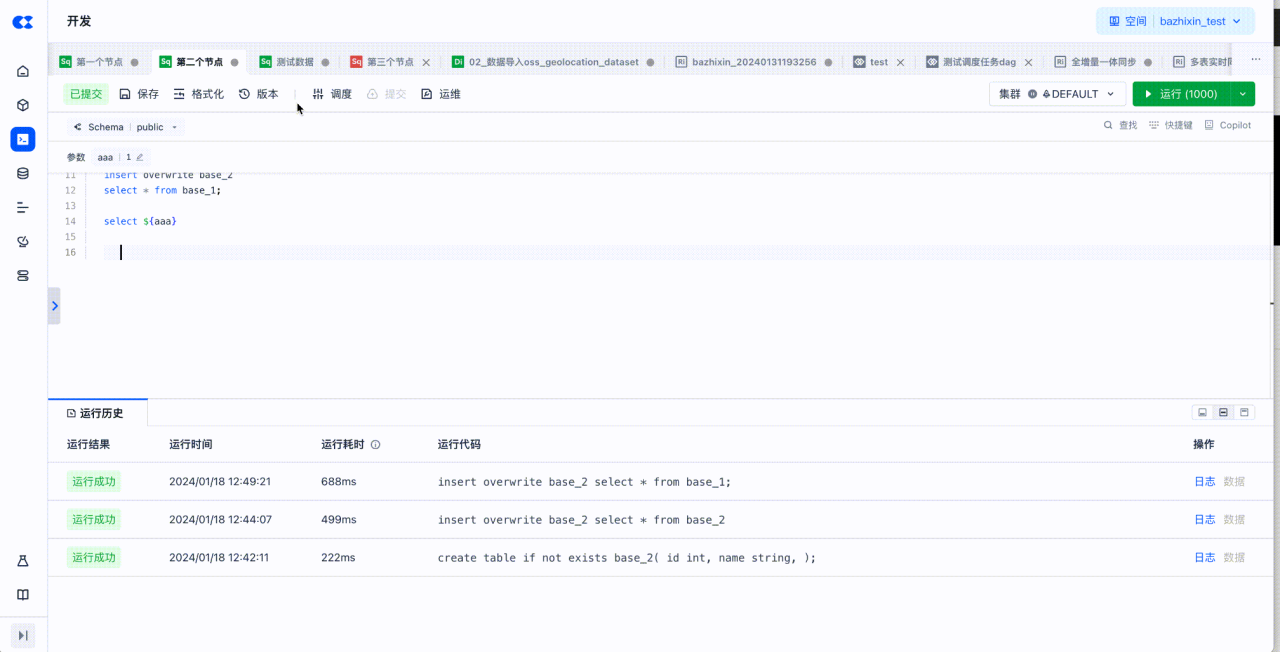Edit the aaa parameter pencil icon

click(x=140, y=157)
